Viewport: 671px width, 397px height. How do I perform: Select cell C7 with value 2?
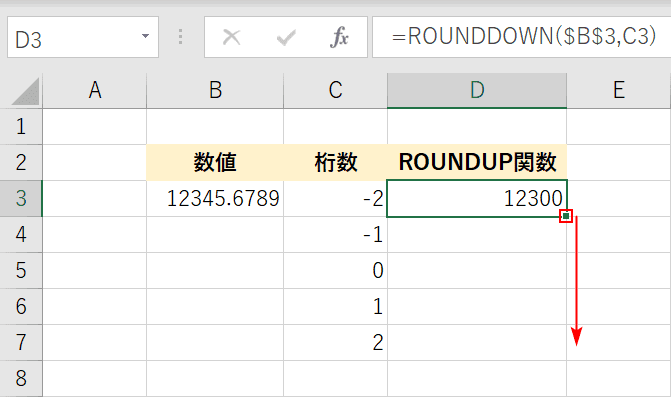click(336, 342)
